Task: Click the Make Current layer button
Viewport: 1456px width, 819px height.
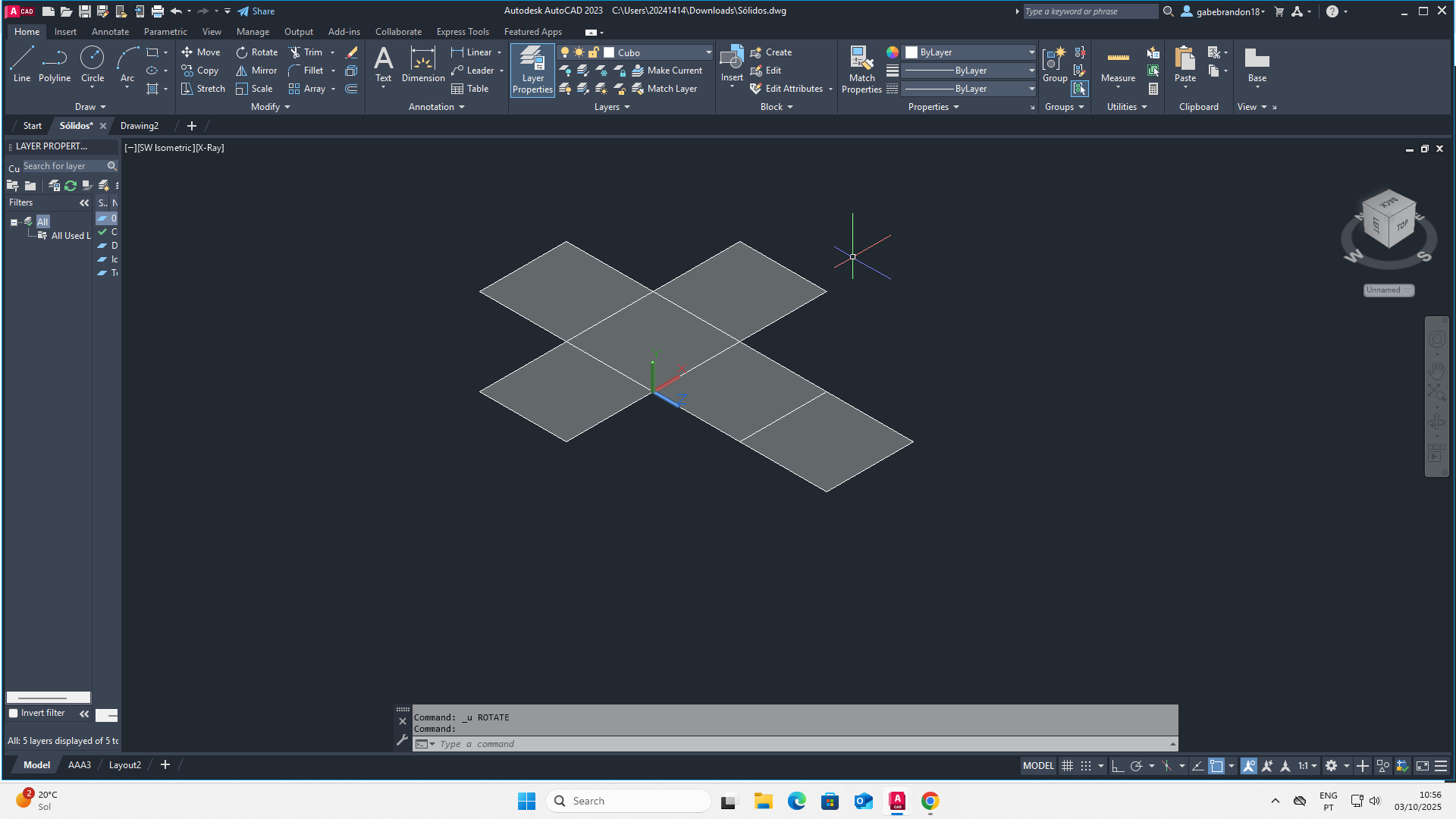Action: coord(668,70)
